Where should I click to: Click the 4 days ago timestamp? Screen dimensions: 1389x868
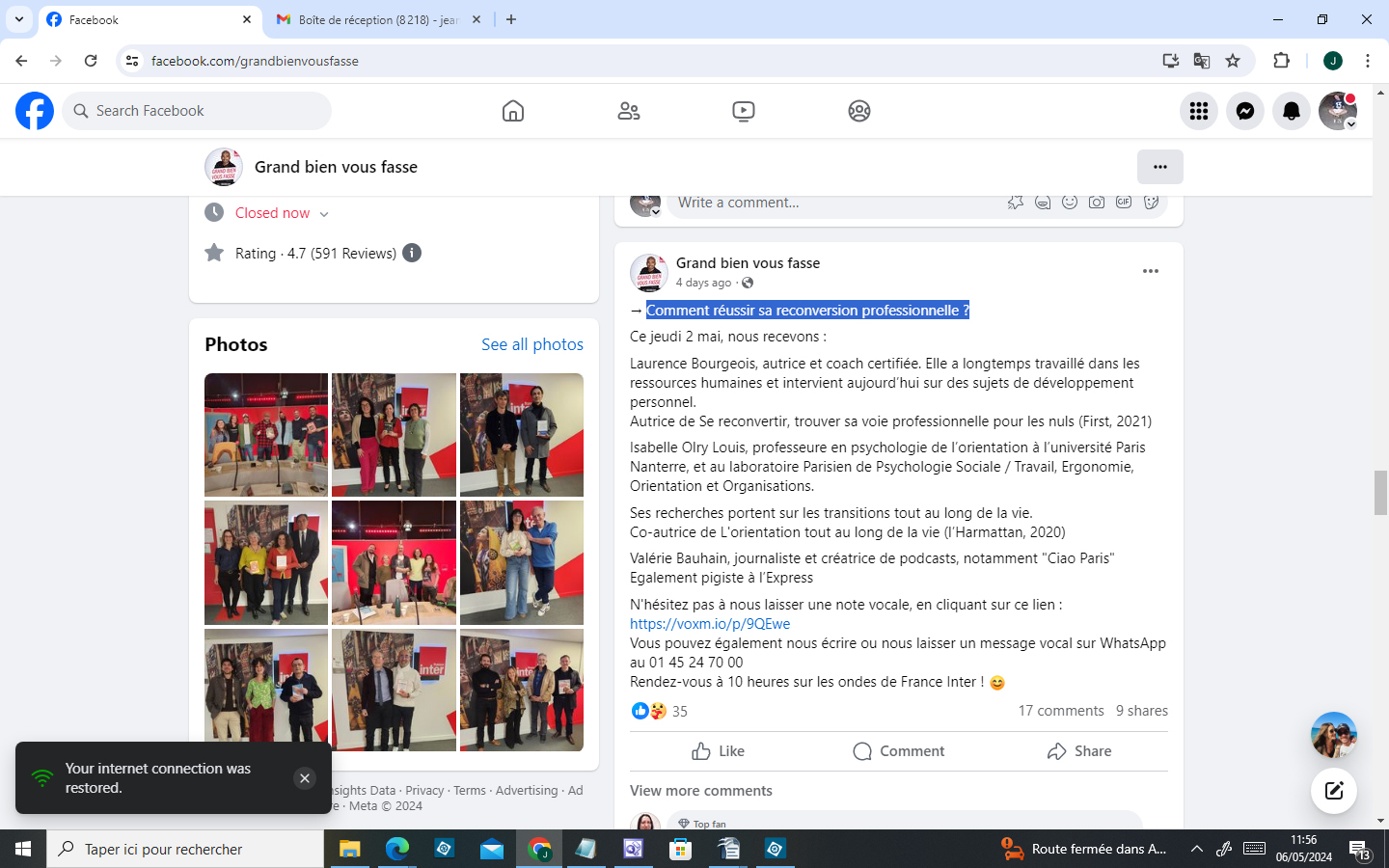[x=703, y=283]
